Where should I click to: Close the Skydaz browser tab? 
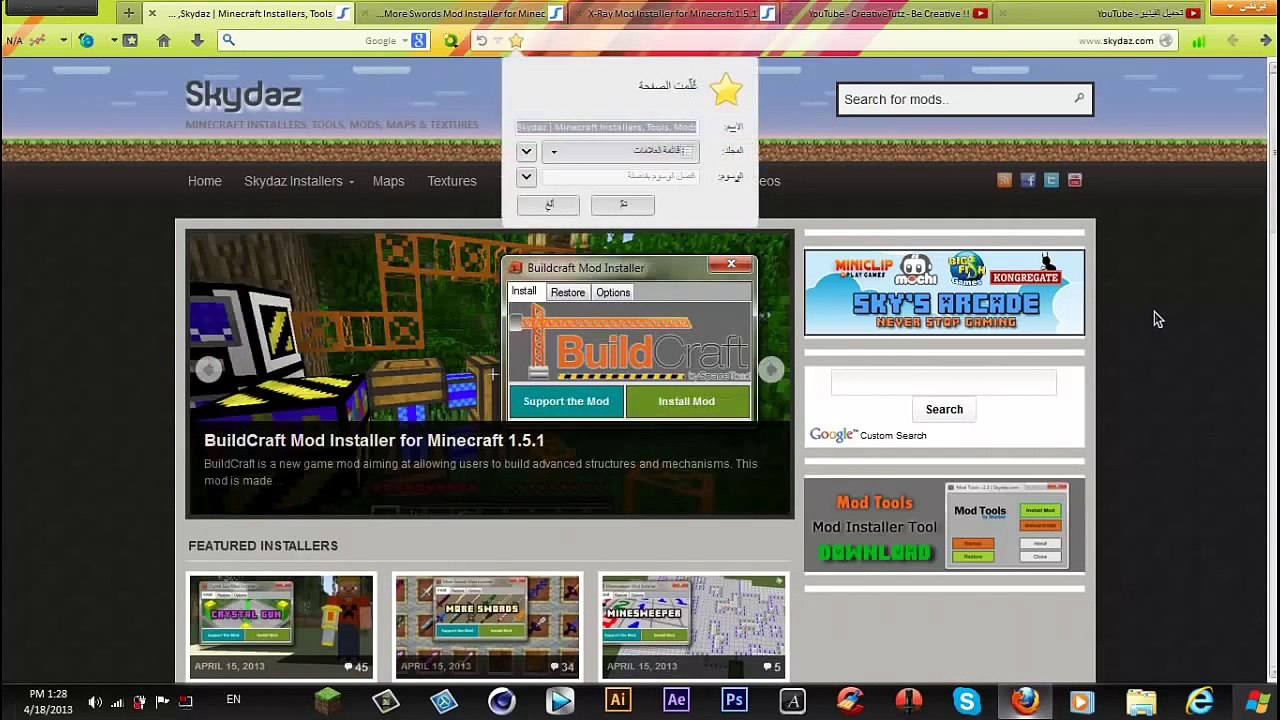(152, 13)
